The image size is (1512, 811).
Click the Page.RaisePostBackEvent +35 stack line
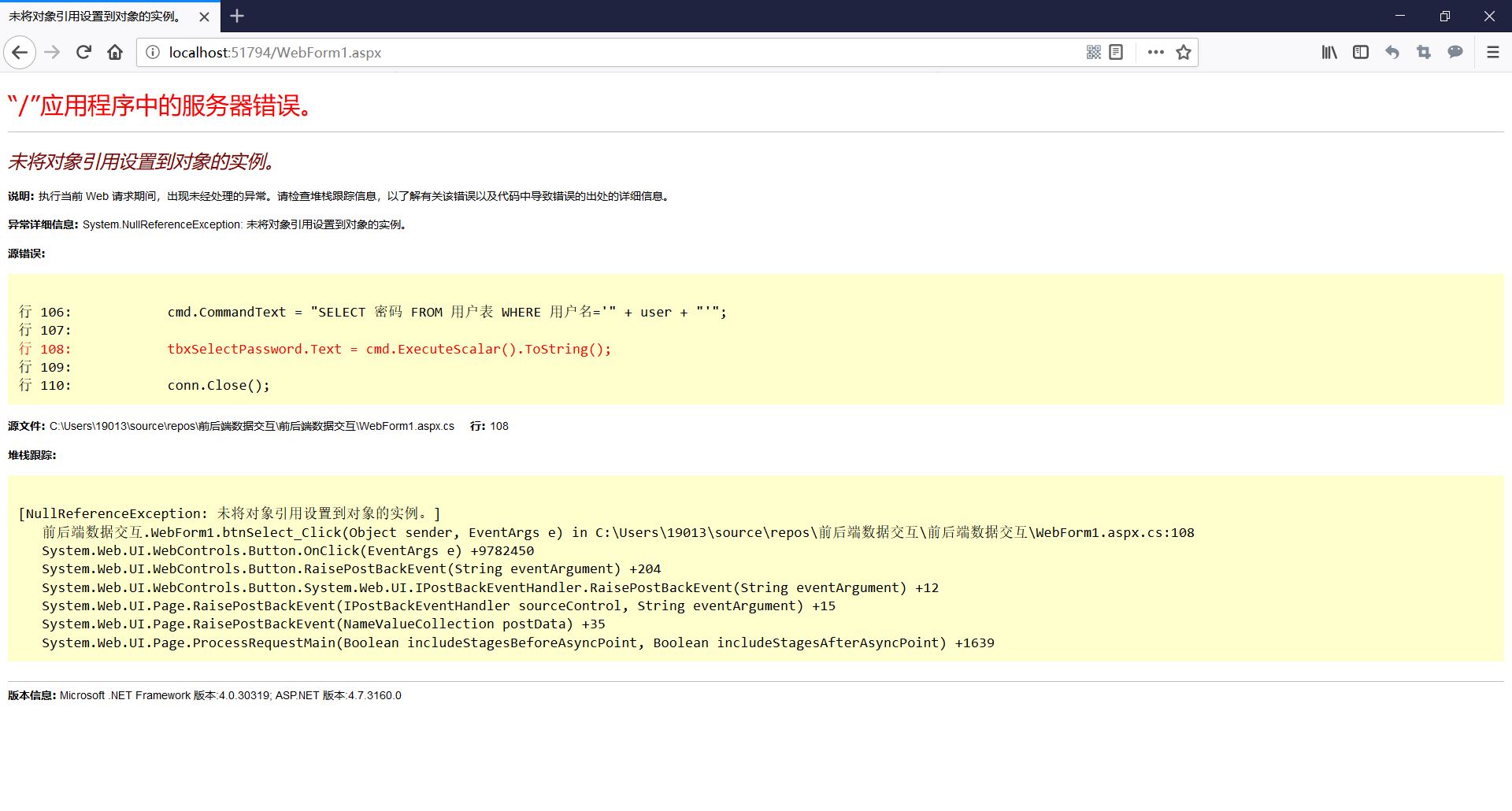tap(324, 624)
